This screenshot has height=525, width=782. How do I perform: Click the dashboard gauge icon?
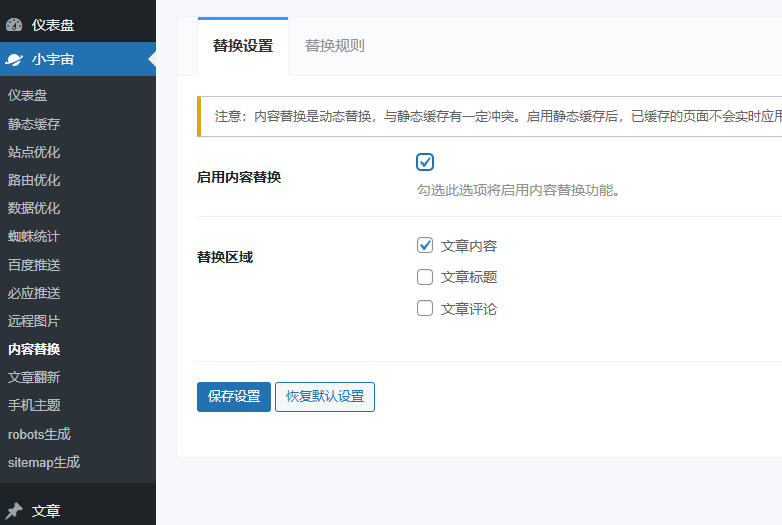[x=14, y=25]
